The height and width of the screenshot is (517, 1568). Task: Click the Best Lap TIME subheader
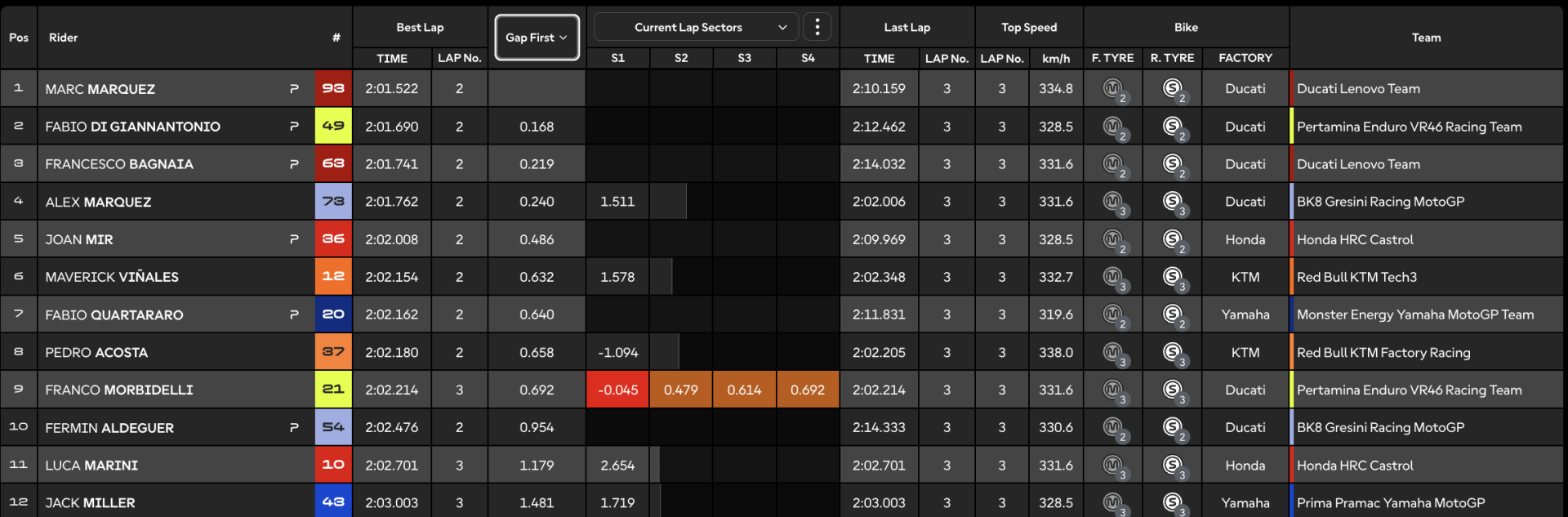click(392, 59)
